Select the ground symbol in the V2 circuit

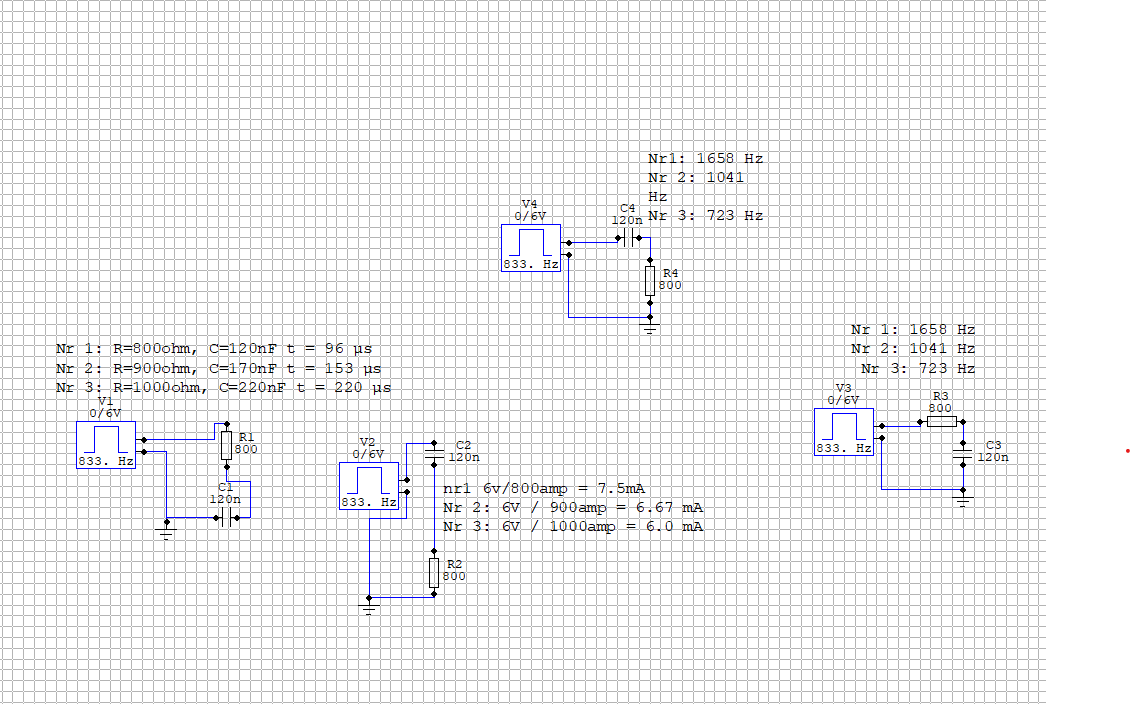(x=369, y=608)
